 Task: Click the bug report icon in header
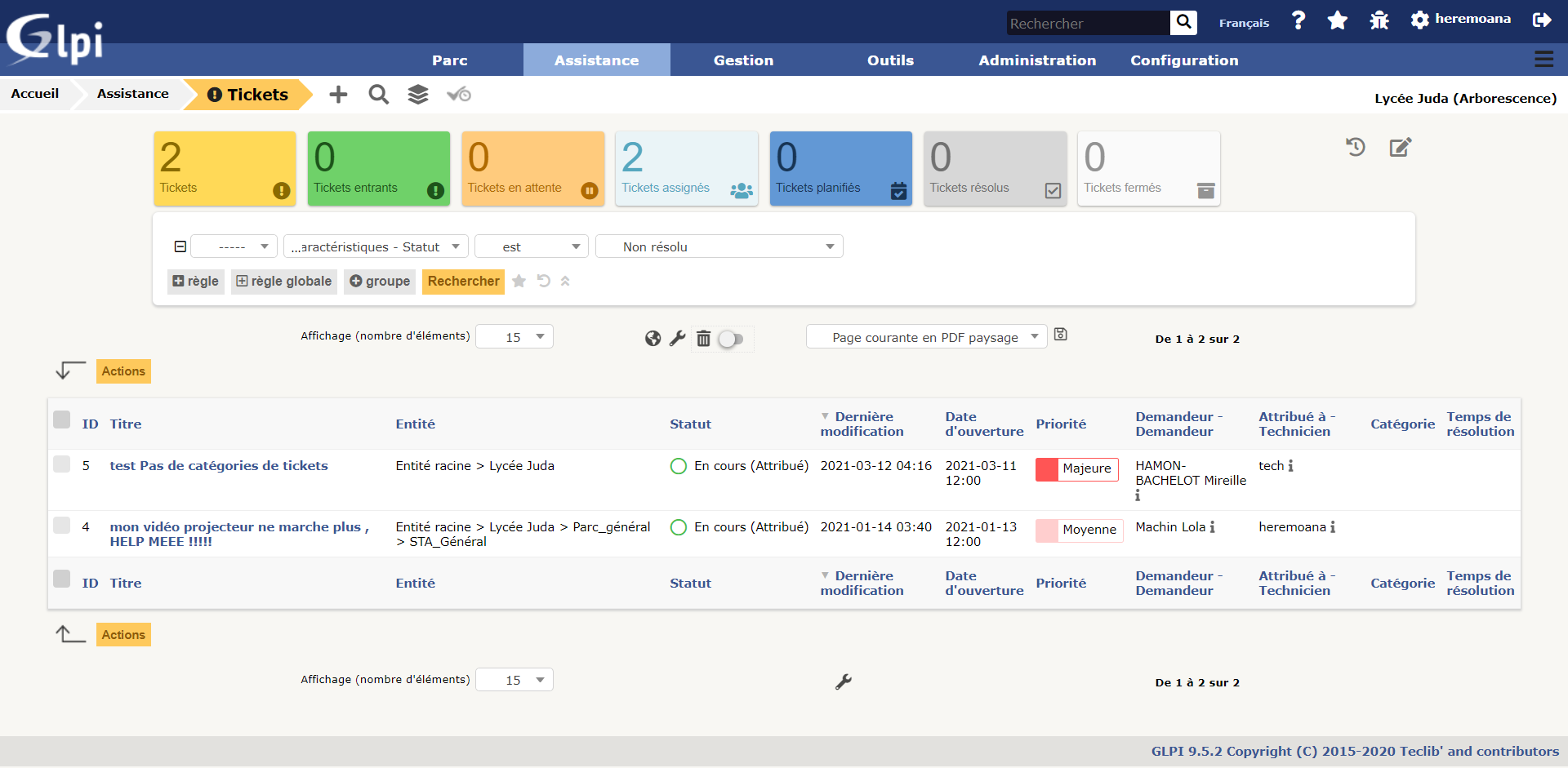(1379, 20)
